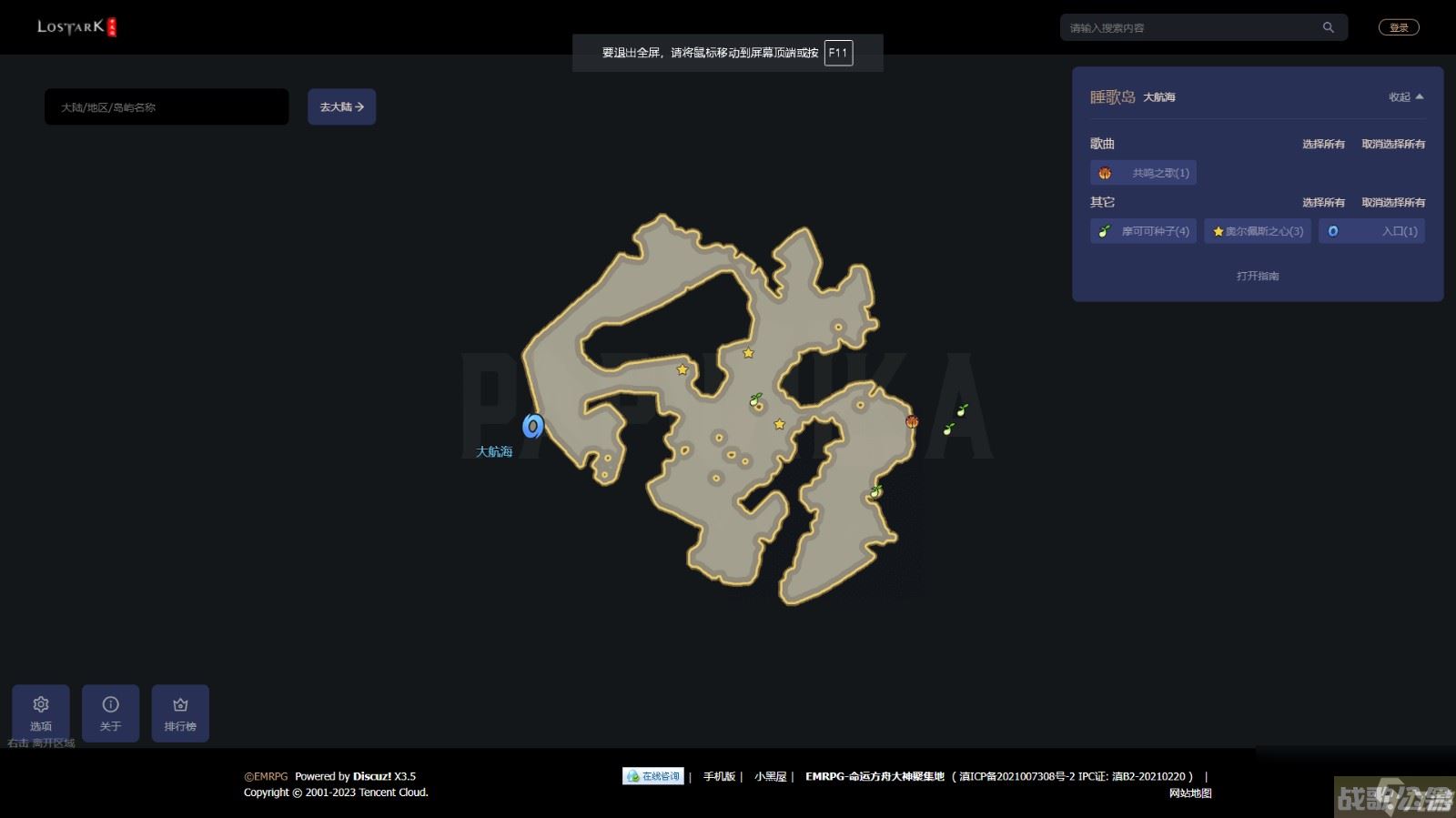This screenshot has height=818, width=1456.
Task: Click the lower offshore Mokoko seed marker
Action: click(x=949, y=428)
